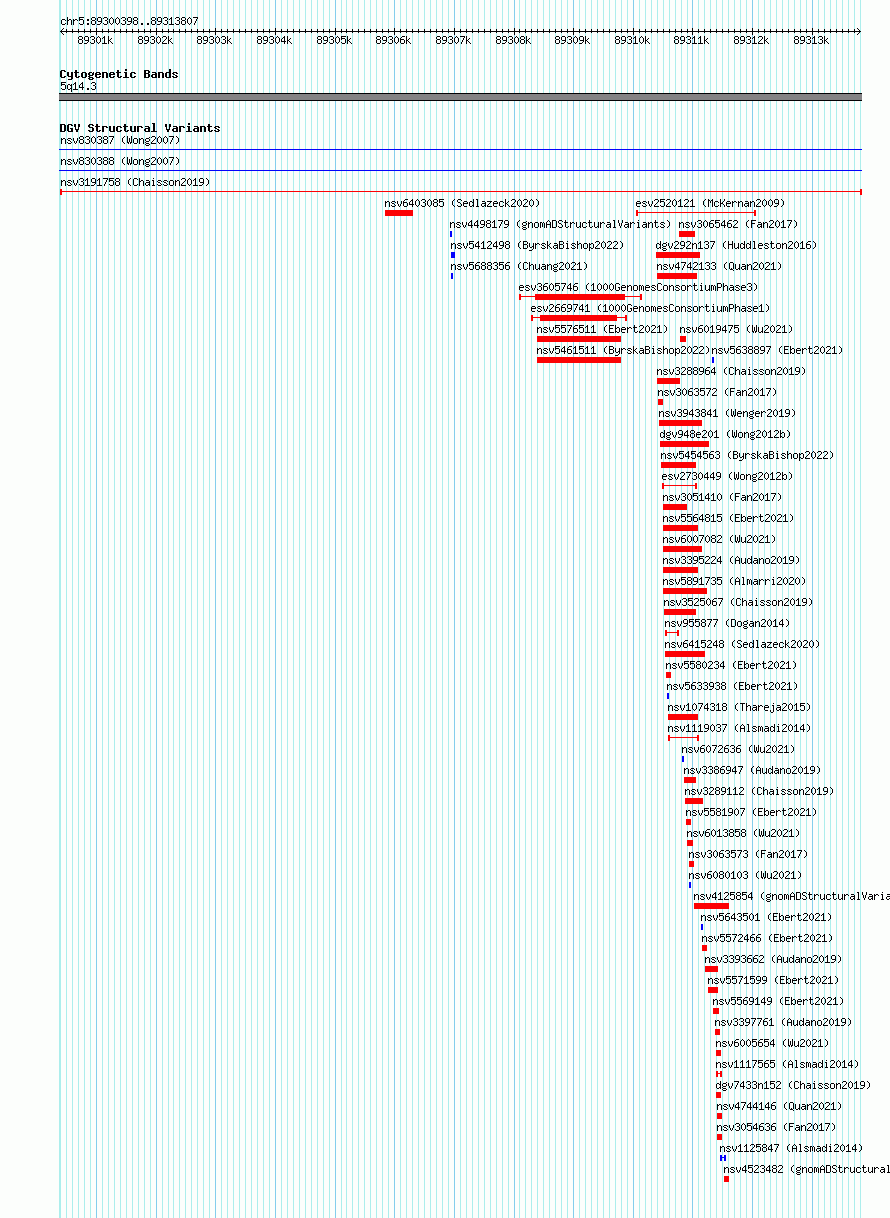This screenshot has width=890, height=1218.
Task: Click nsv5569149 (Ebert2021) label
Action: pyautogui.click(x=778, y=1001)
